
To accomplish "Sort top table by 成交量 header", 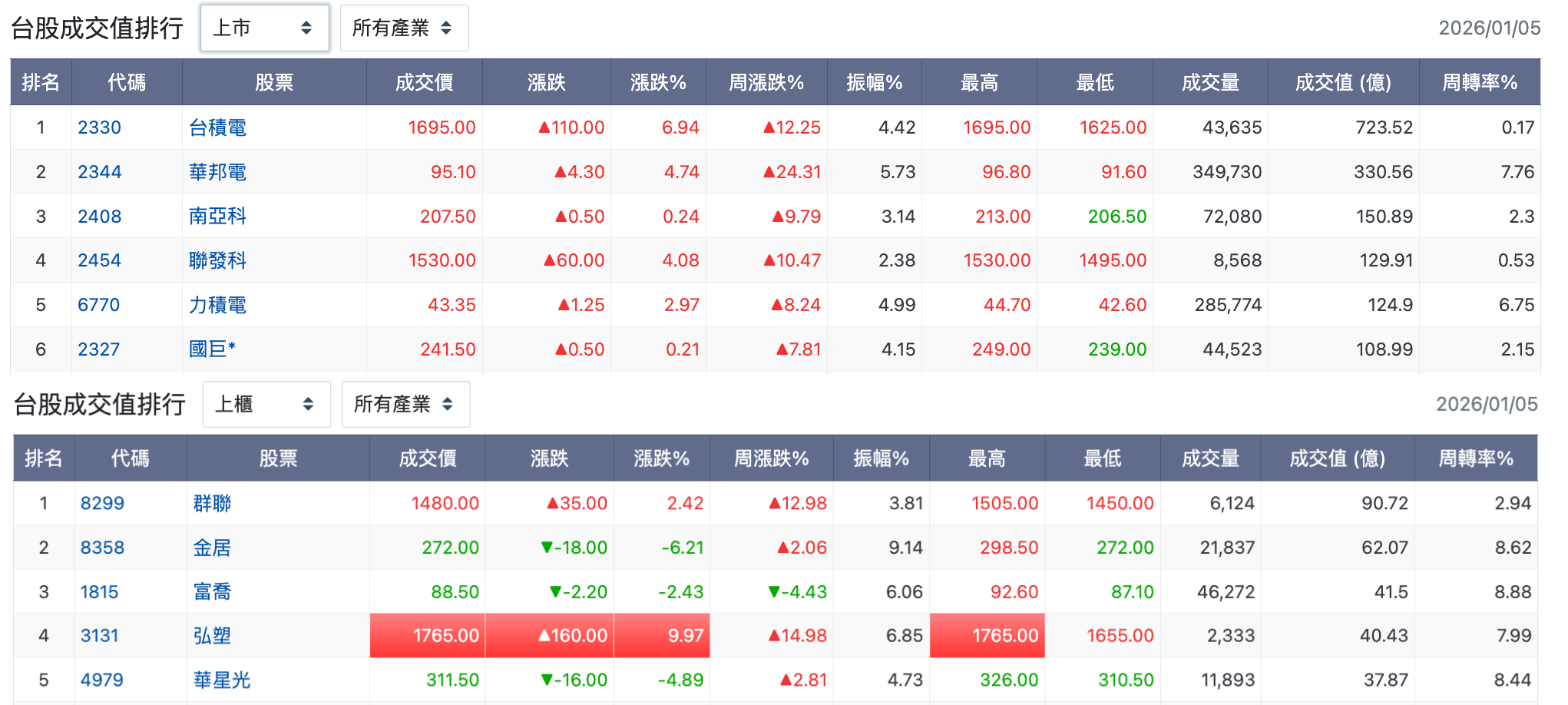I will pyautogui.click(x=1210, y=82).
